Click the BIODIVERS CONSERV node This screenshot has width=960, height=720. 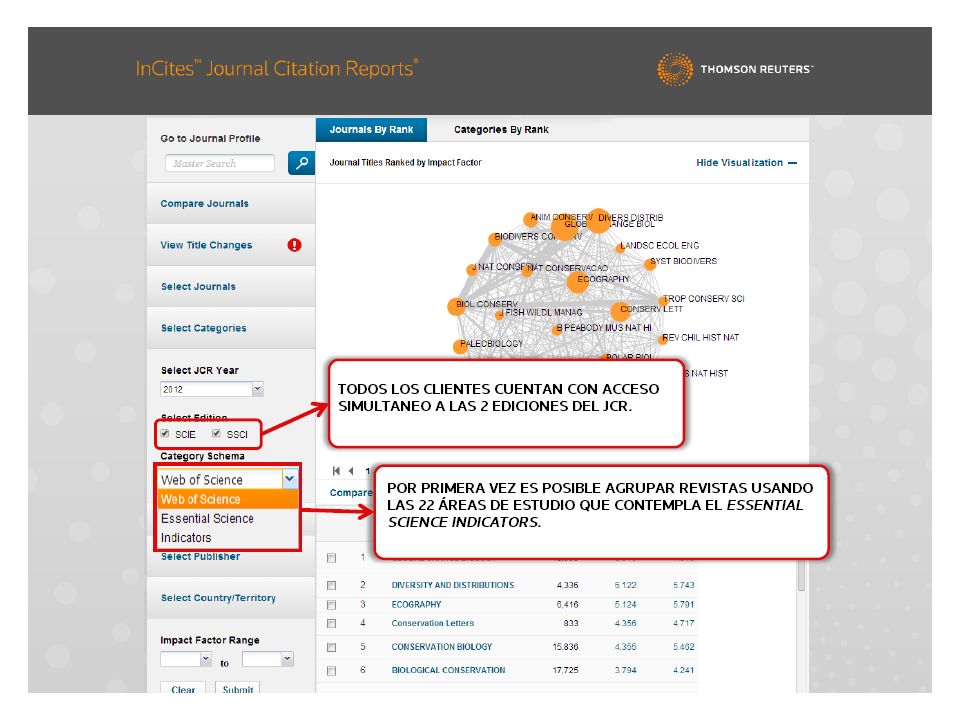[x=495, y=239]
